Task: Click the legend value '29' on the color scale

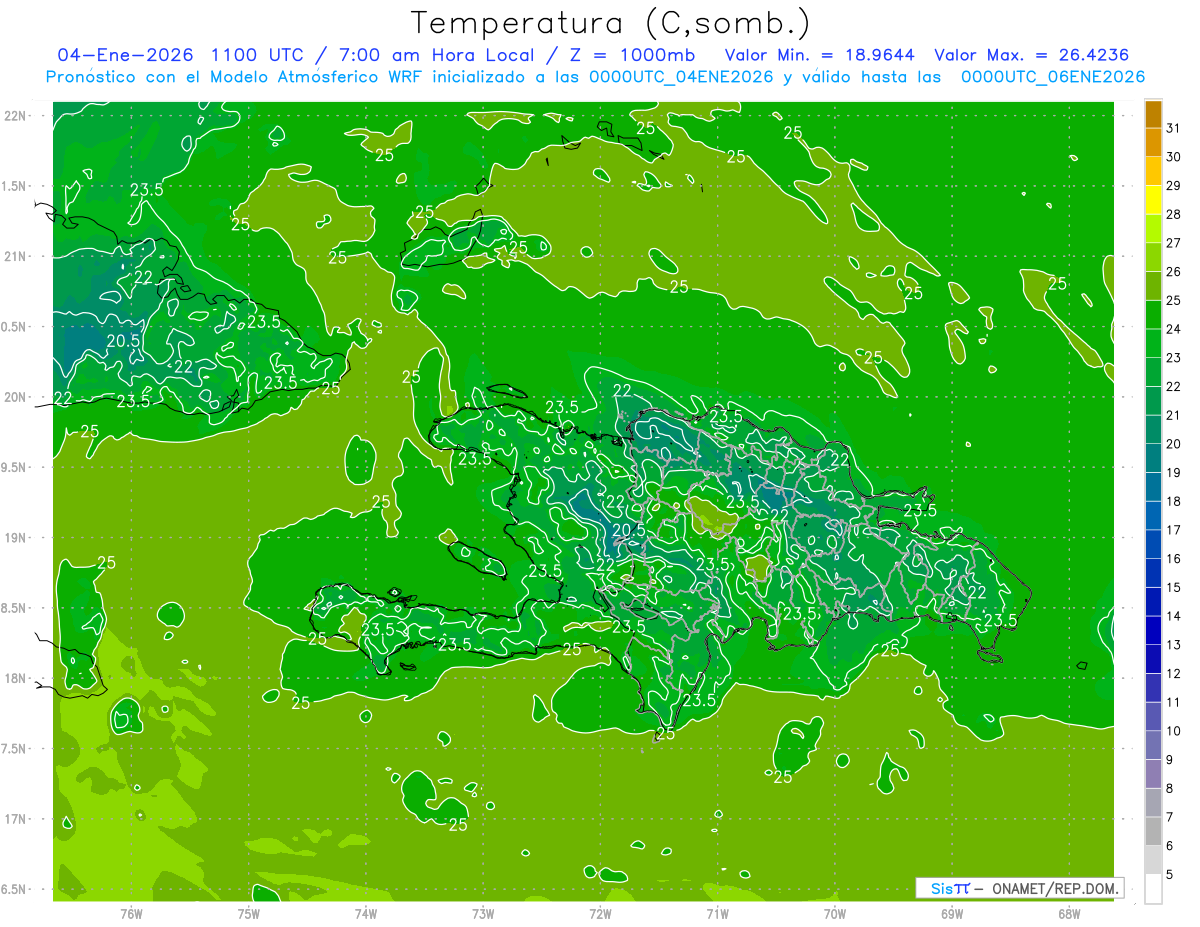Action: point(1173,186)
